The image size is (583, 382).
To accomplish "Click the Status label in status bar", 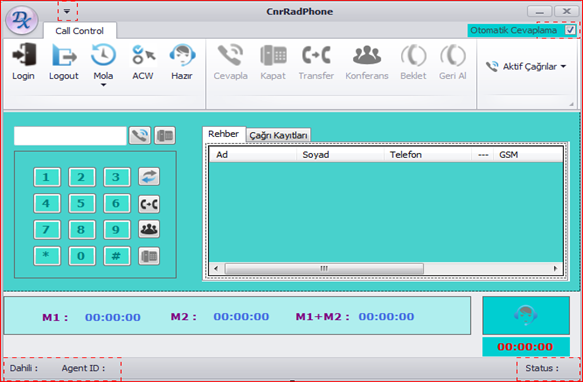I will pyautogui.click(x=542, y=369).
